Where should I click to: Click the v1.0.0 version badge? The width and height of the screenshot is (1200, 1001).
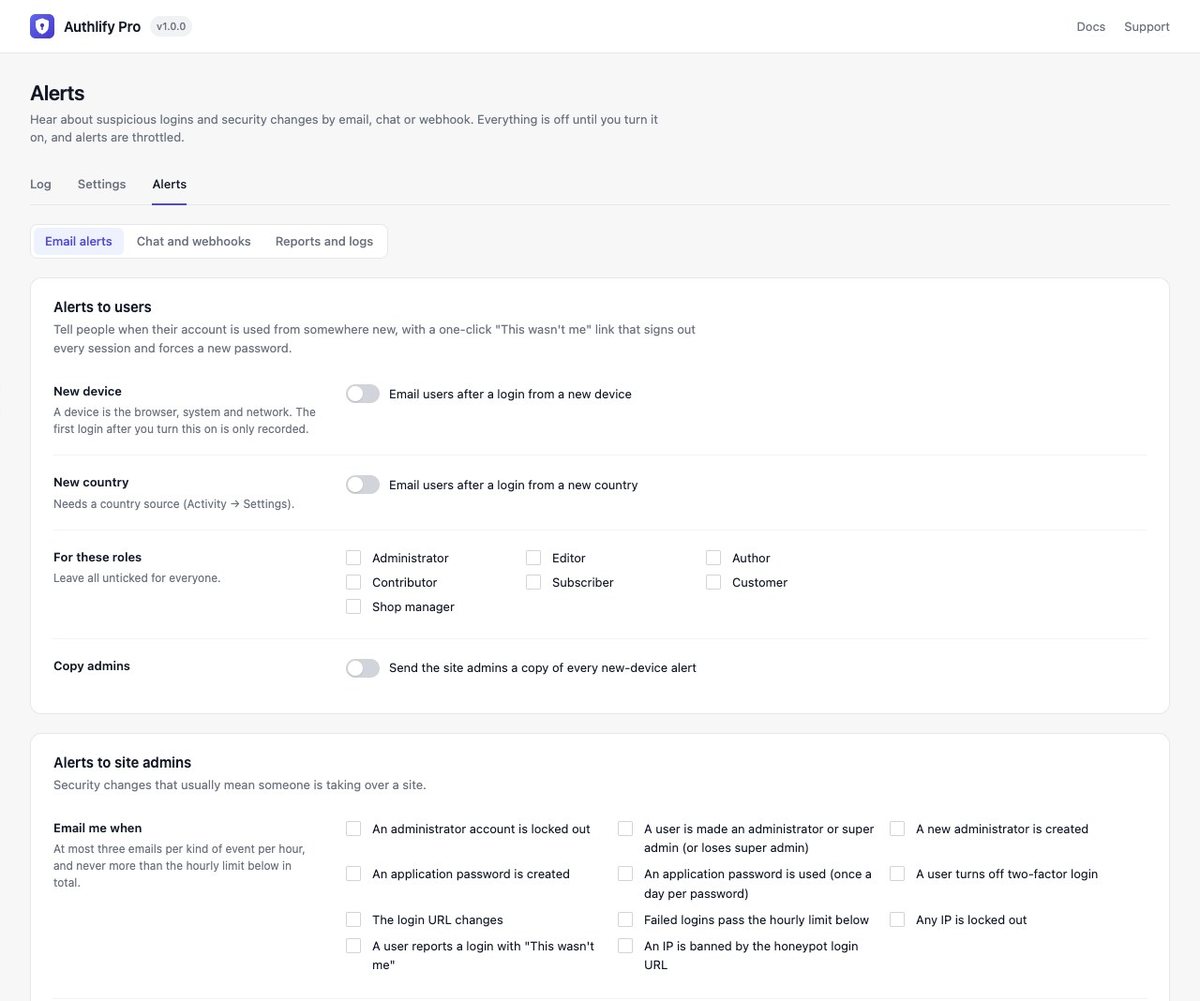171,27
